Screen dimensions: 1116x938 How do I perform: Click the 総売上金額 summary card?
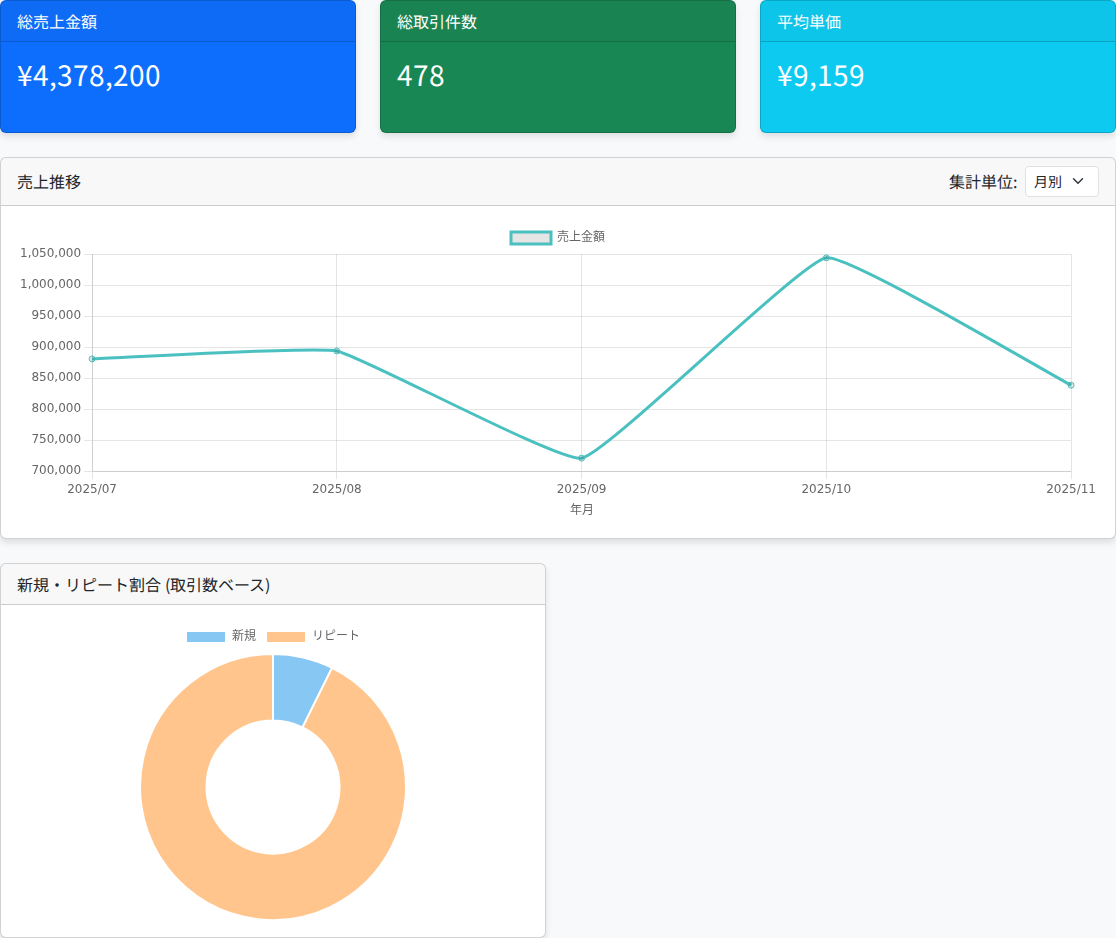point(178,67)
